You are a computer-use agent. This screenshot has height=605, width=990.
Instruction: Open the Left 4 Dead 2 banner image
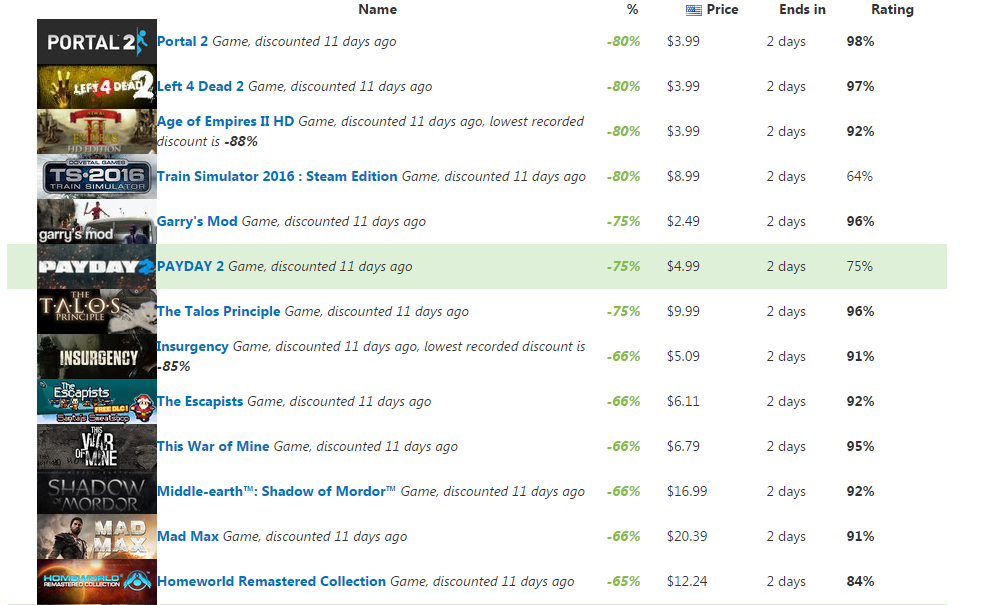[97, 87]
